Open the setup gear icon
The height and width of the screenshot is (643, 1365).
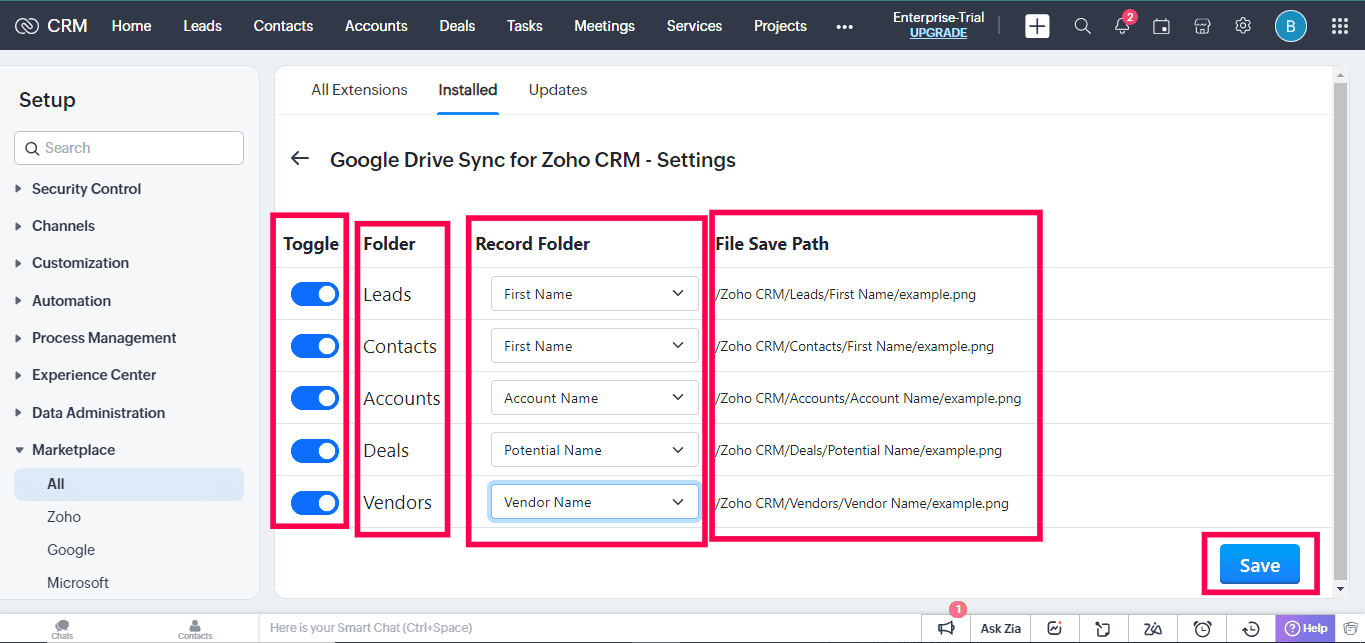1243,26
